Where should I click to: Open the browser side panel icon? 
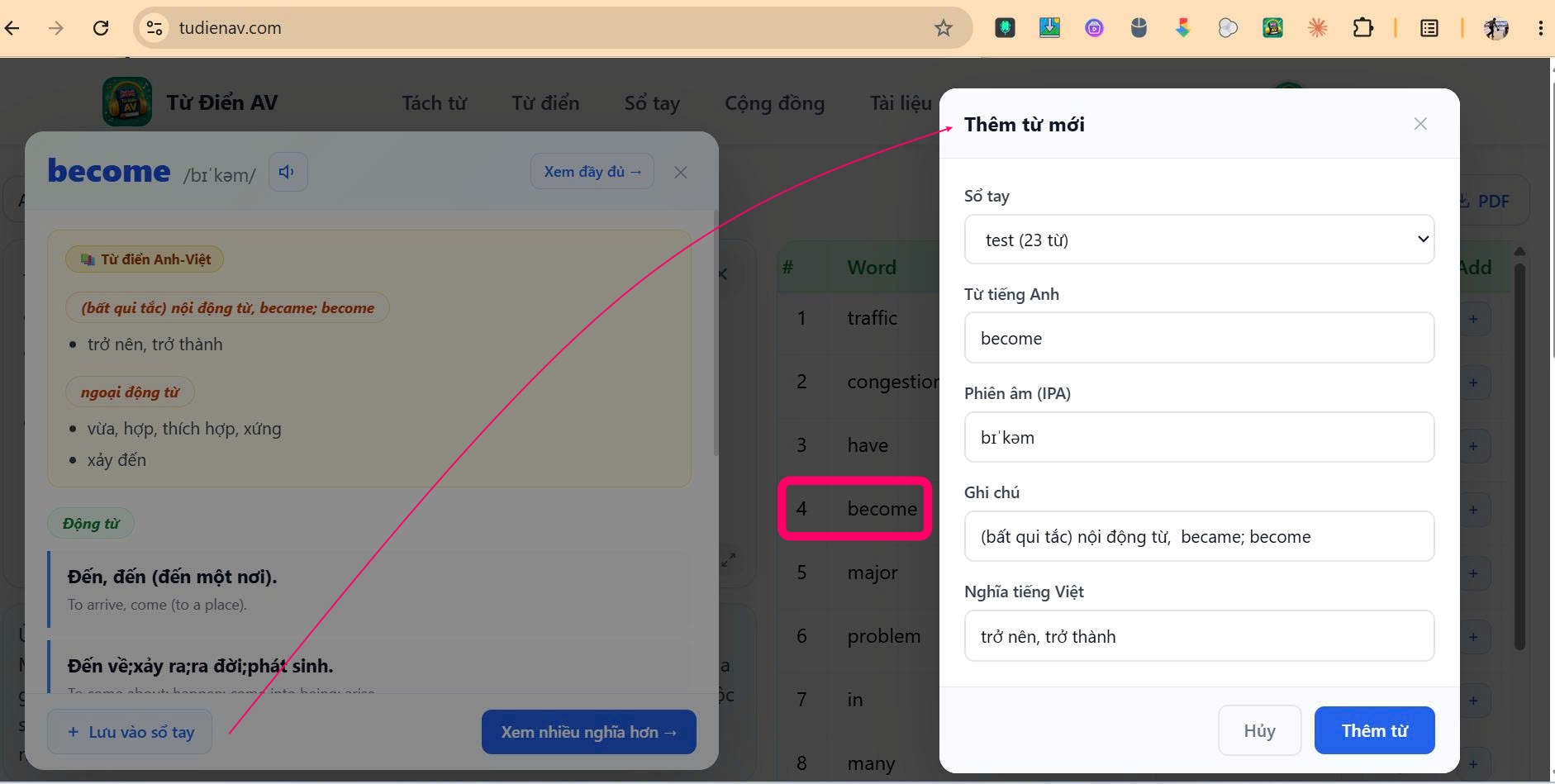click(1429, 28)
